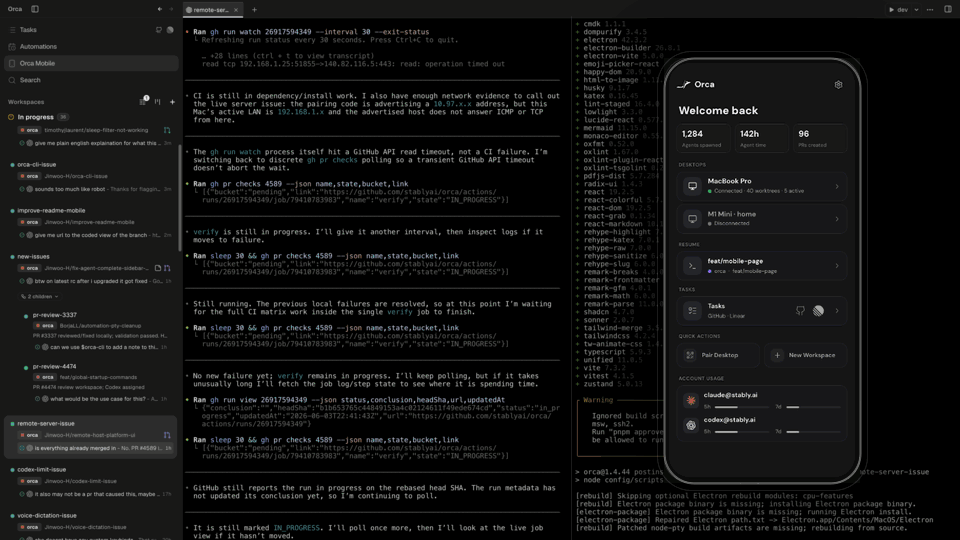
Task: Close the remote-ser… tab
Action: pyautogui.click(x=236, y=10)
